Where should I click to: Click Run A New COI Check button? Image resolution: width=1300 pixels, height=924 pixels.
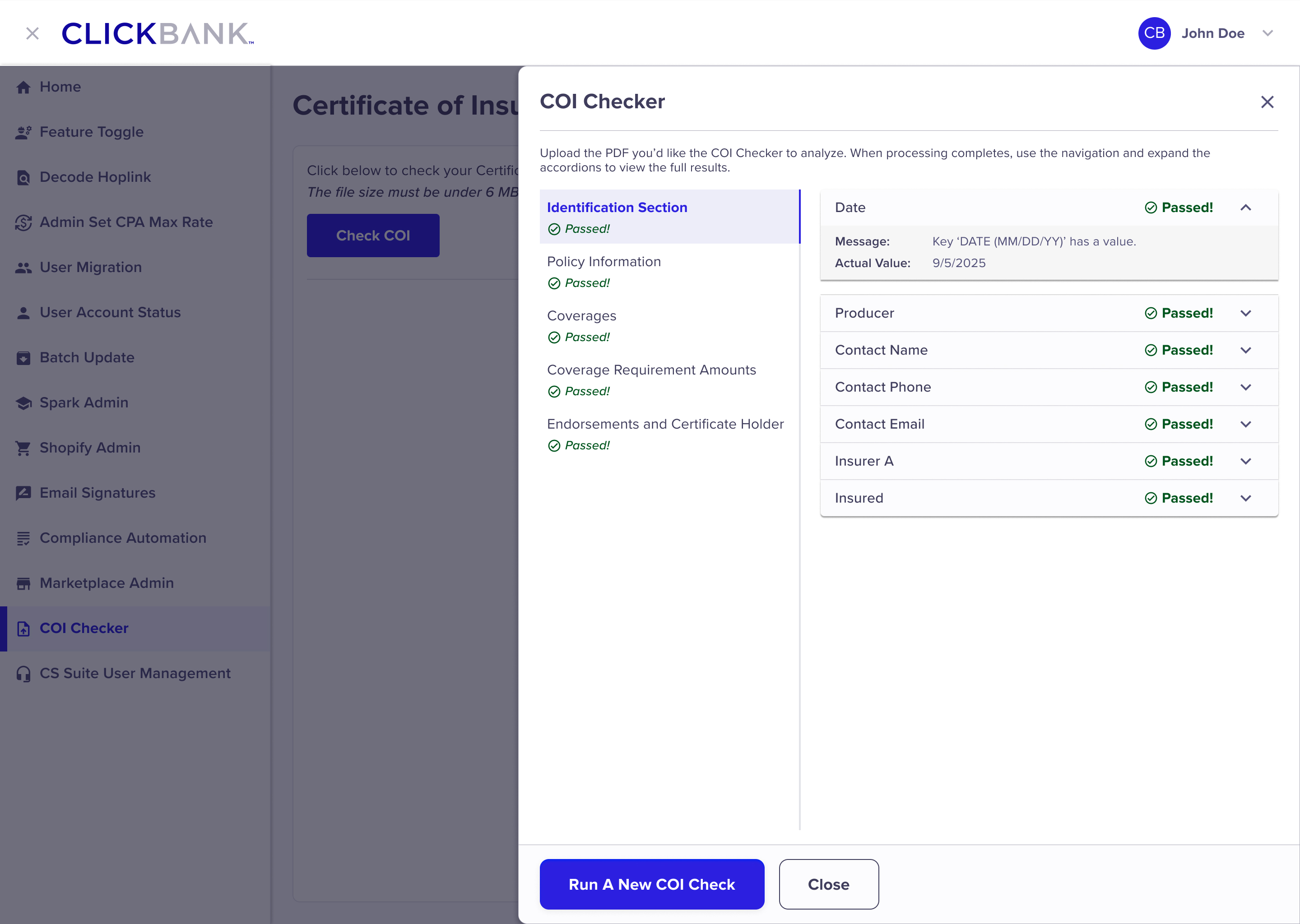[651, 884]
